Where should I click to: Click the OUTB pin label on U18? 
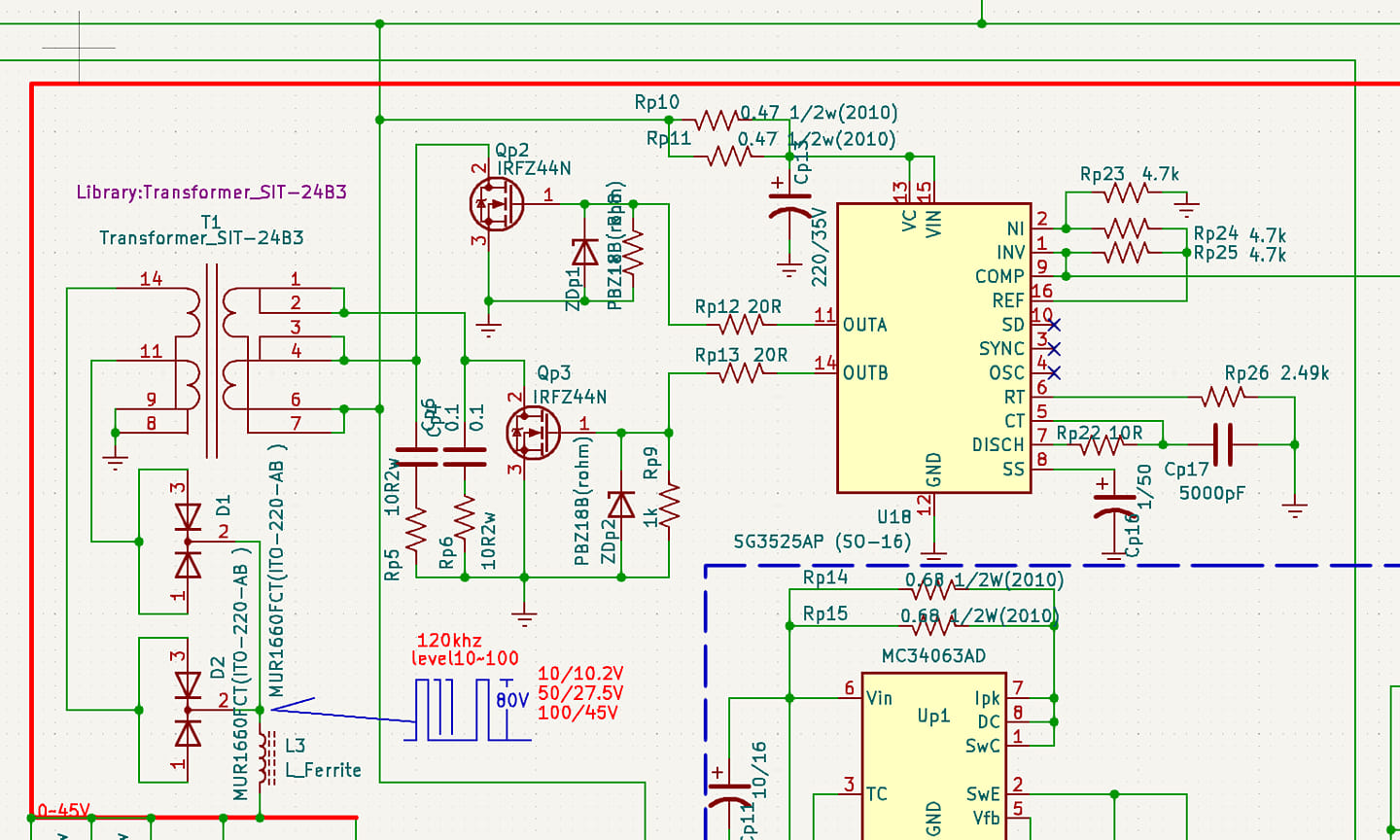[864, 372]
